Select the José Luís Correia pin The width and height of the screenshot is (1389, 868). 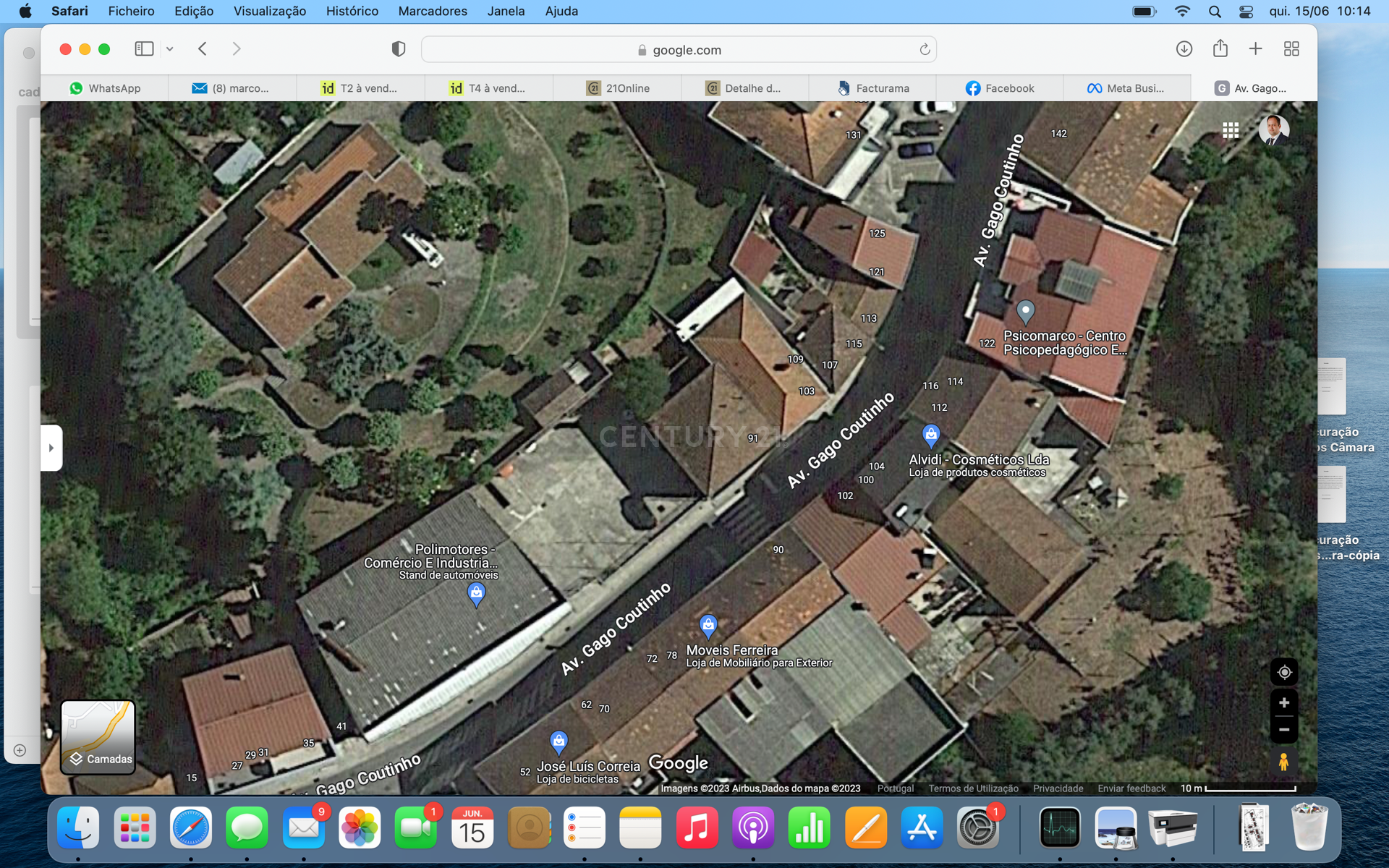558,741
